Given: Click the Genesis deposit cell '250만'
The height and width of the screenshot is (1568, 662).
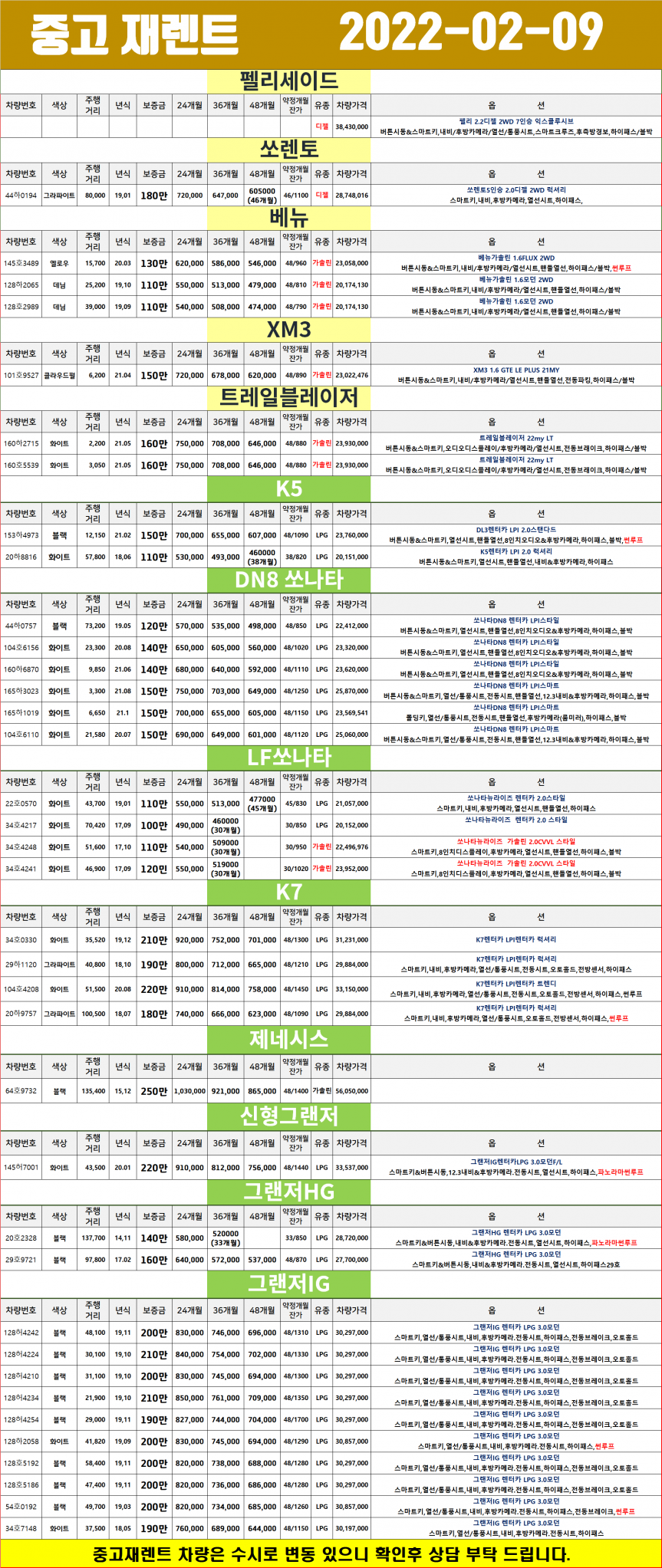Looking at the screenshot, I should (x=153, y=1090).
